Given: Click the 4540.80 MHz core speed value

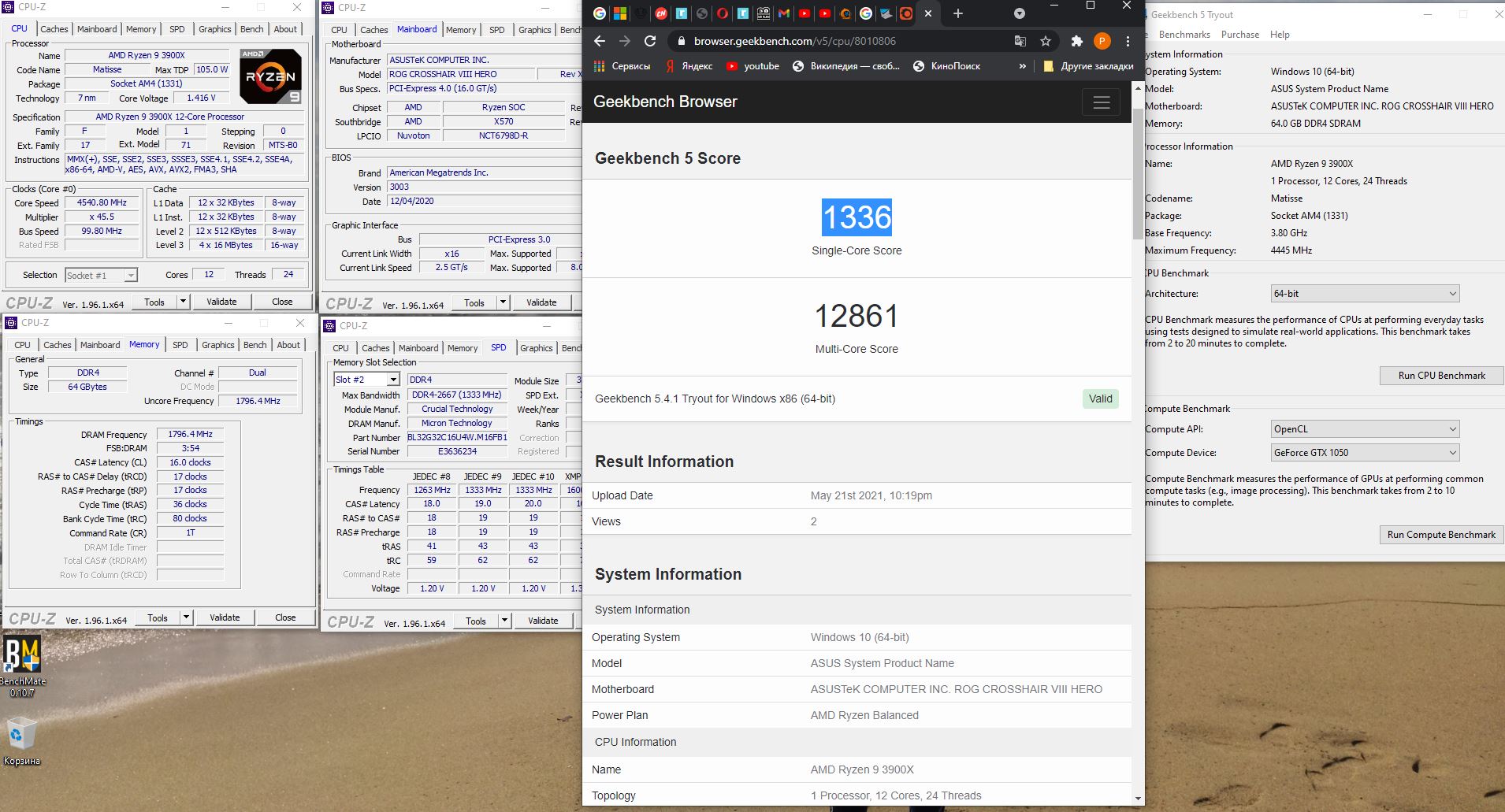Looking at the screenshot, I should coord(102,202).
